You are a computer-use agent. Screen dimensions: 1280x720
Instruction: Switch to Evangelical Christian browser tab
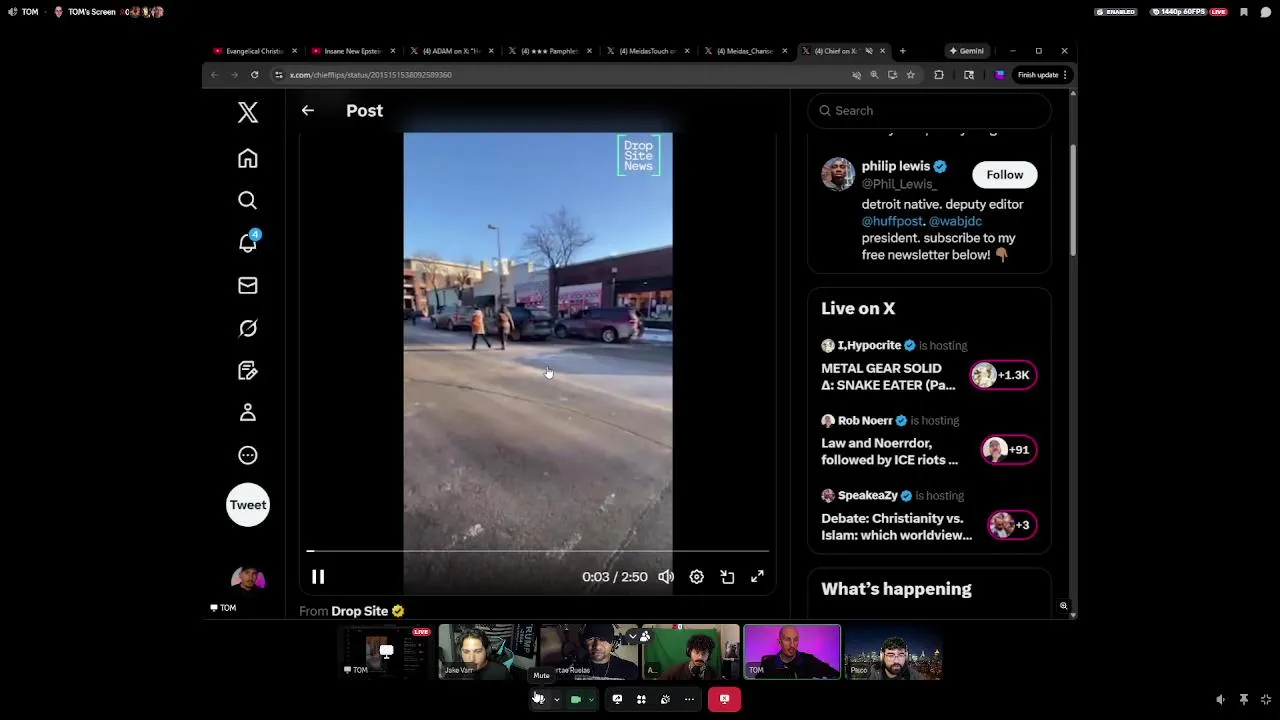coord(255,51)
